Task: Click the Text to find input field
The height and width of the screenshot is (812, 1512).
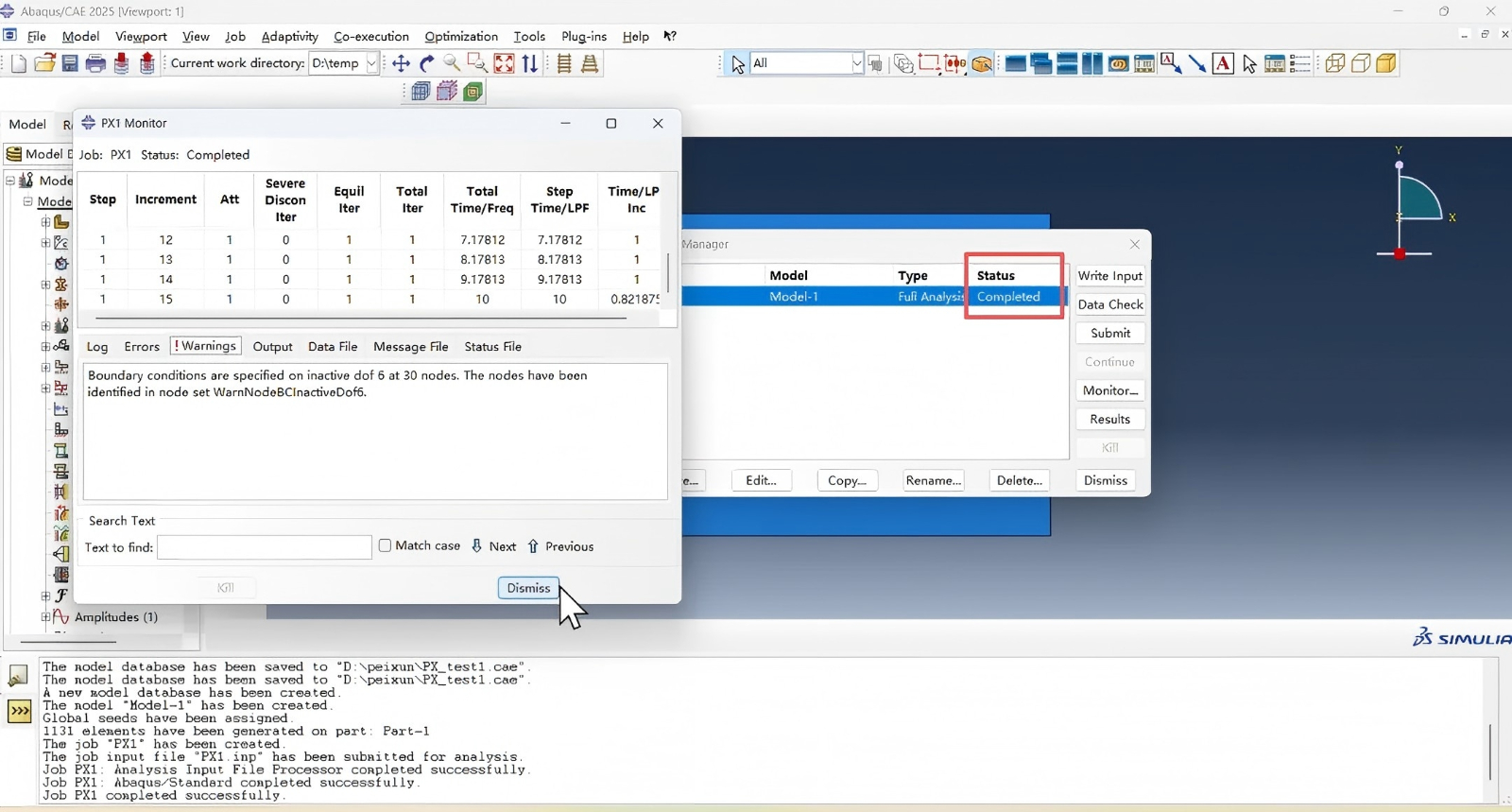Action: coord(265,547)
